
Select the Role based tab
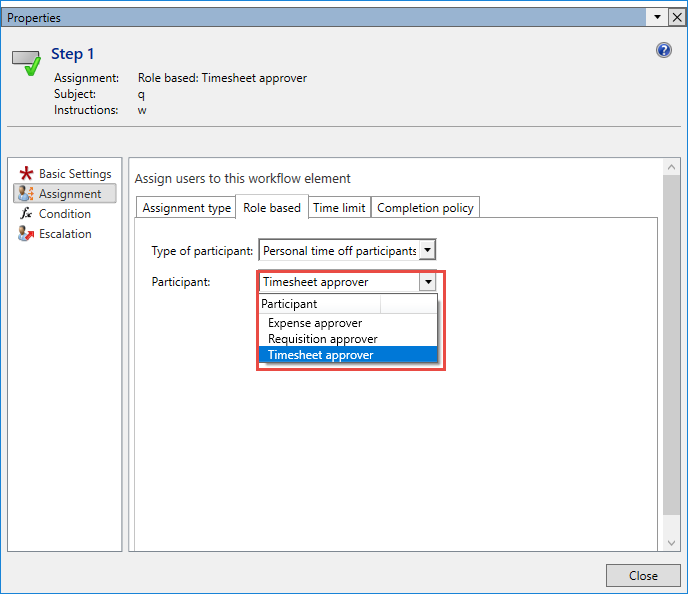(x=272, y=207)
